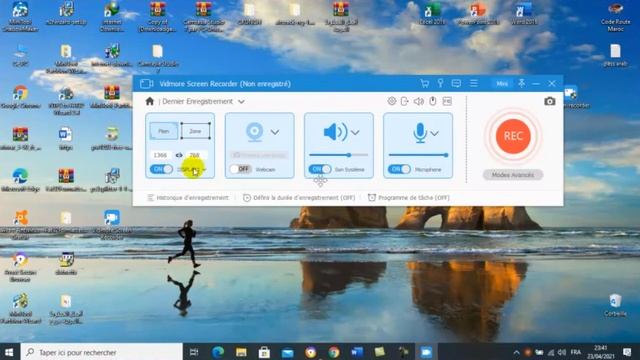Select the Google Chrome desktop shortcut

(20, 97)
